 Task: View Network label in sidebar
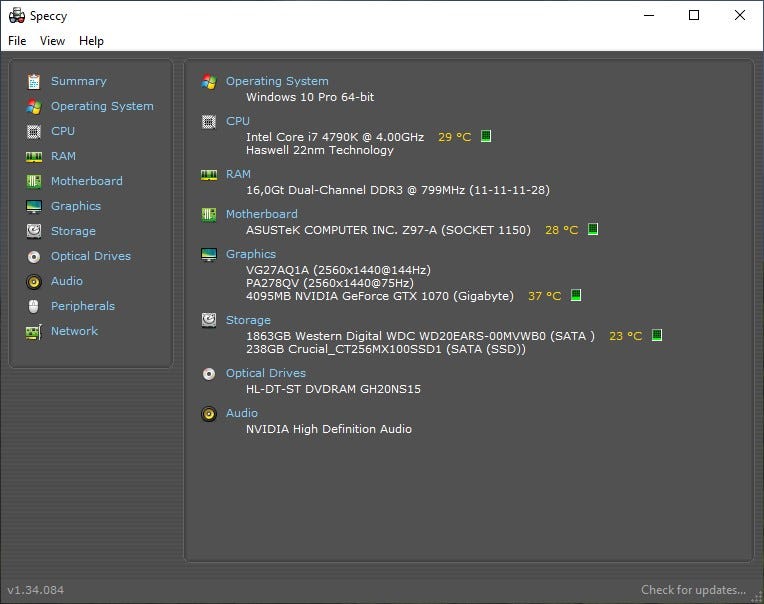point(74,331)
